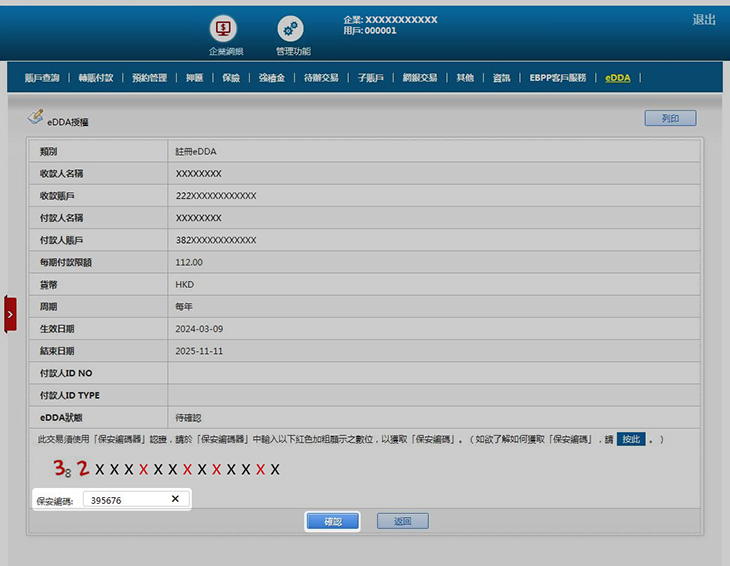This screenshot has width=730, height=566.
Task: Clear the 保安編碼 field with X
Action: coord(175,499)
